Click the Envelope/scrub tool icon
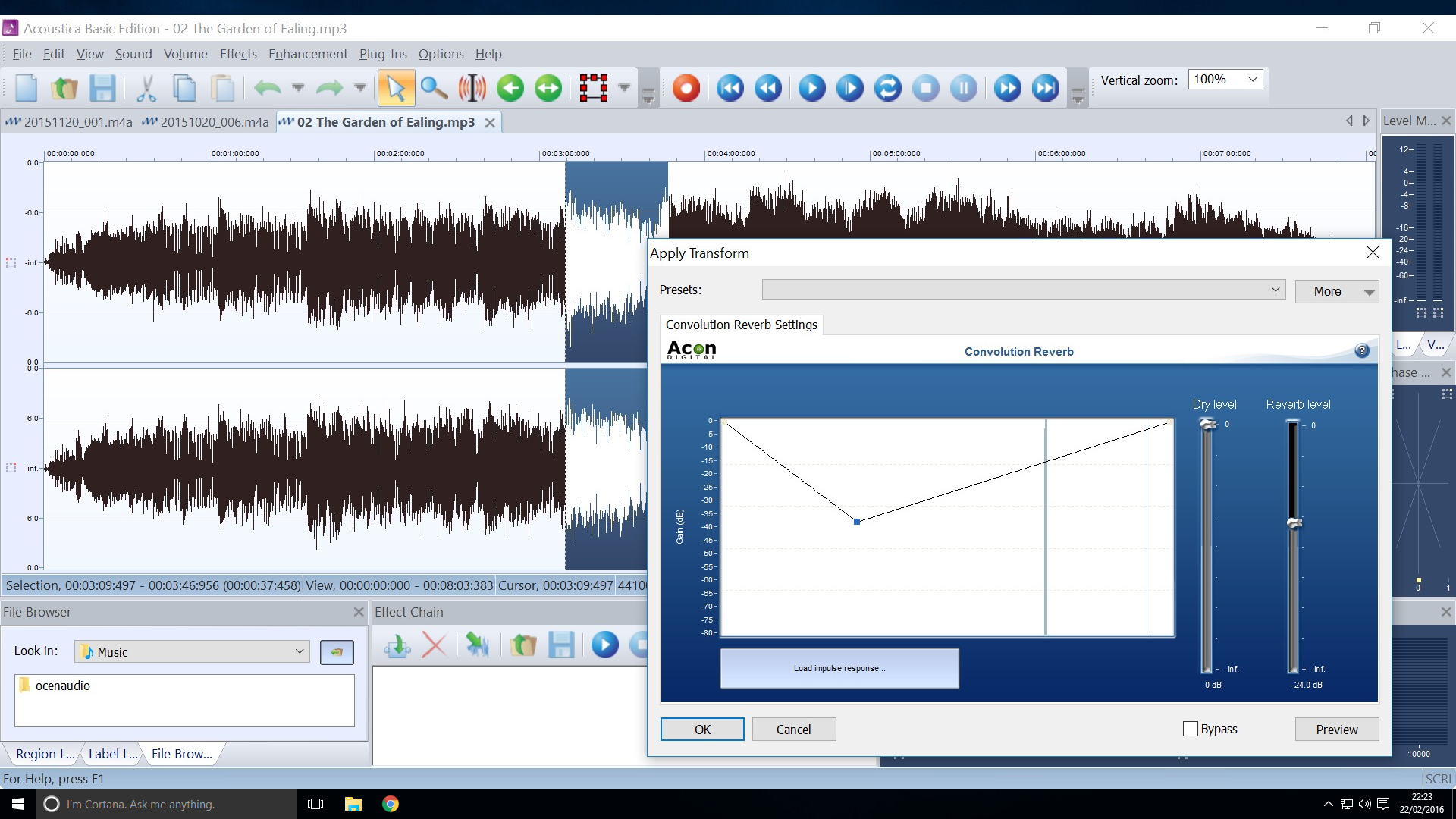This screenshot has width=1456, height=819. click(x=471, y=87)
